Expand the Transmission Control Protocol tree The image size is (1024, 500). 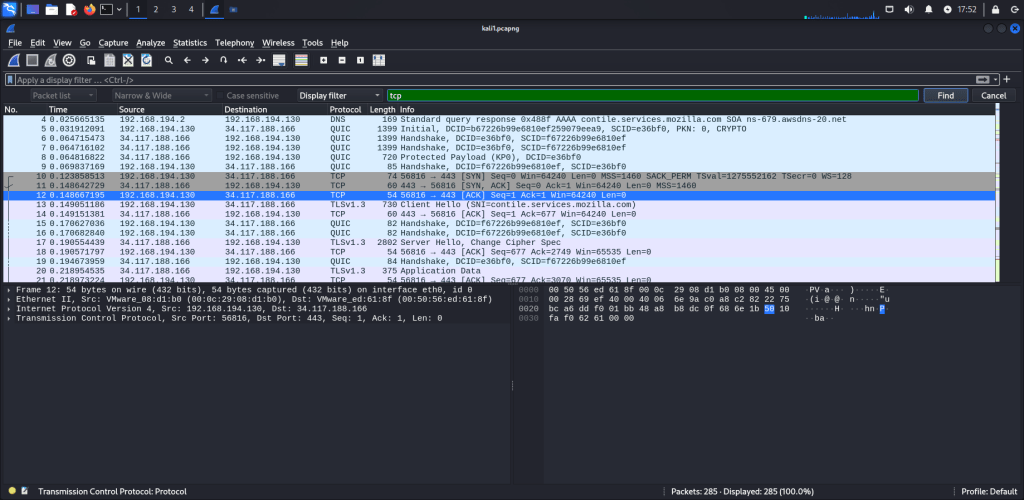[10, 318]
